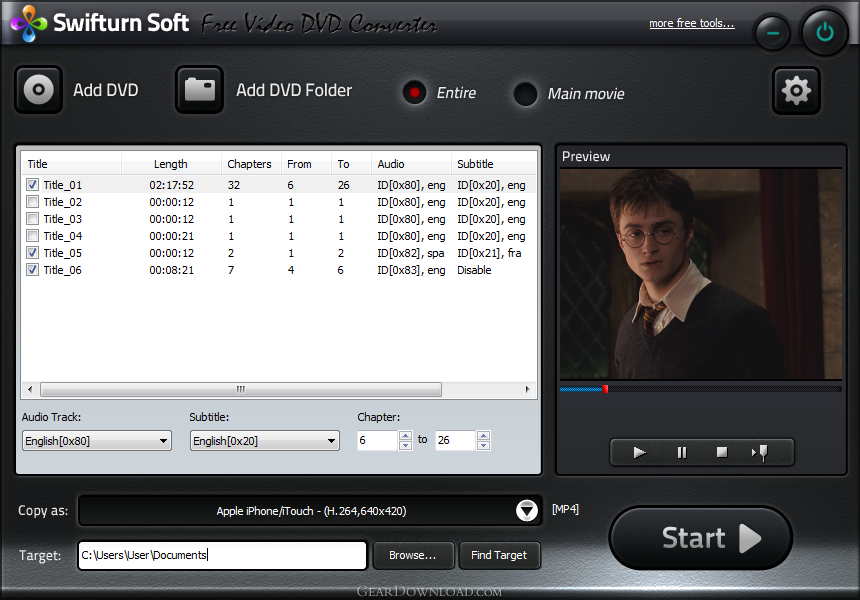Click the Add DVD disc icon
The height and width of the screenshot is (600, 860).
pyautogui.click(x=39, y=90)
